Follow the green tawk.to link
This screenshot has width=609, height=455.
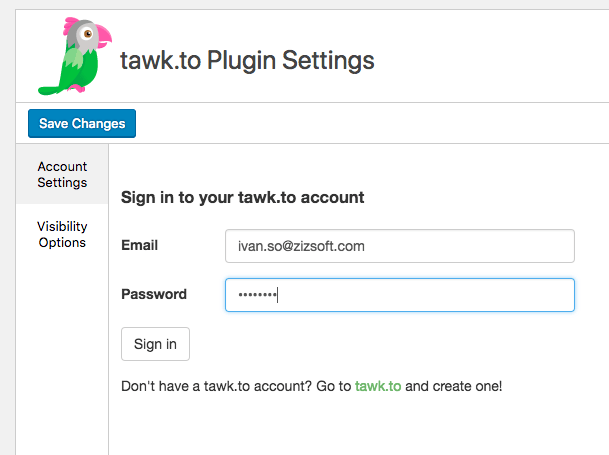click(378, 386)
